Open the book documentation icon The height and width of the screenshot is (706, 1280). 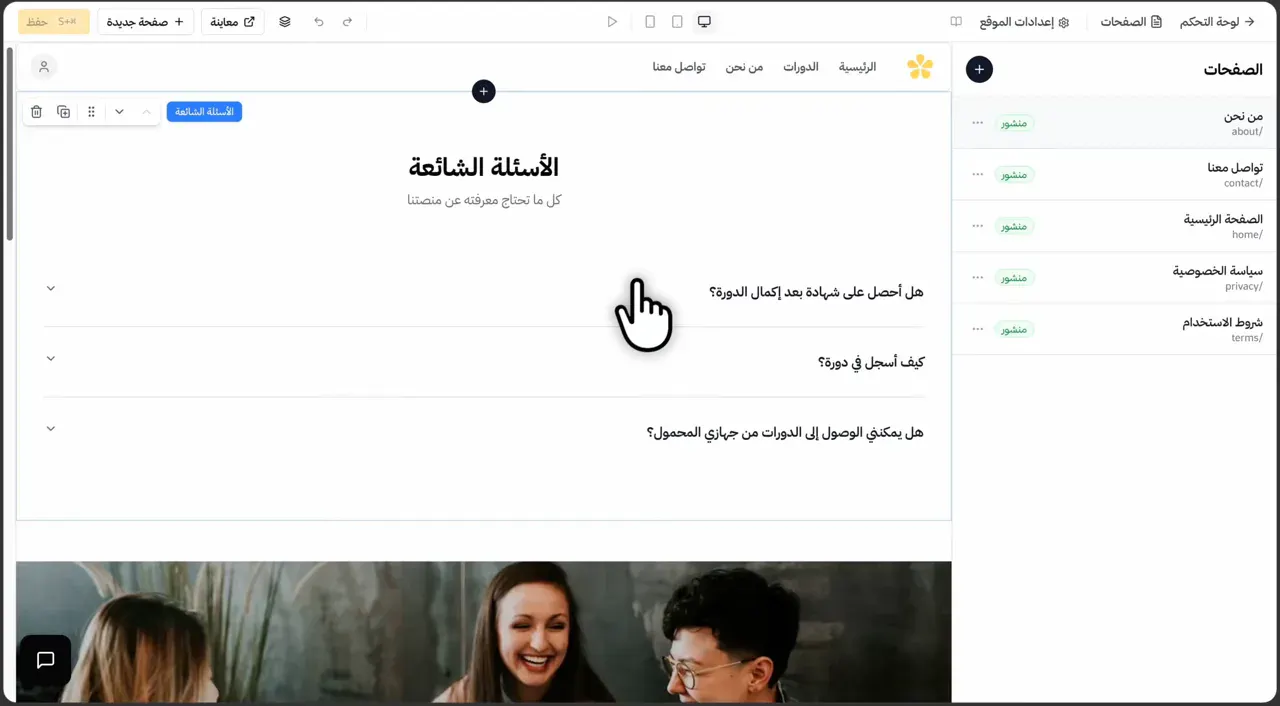point(956,21)
